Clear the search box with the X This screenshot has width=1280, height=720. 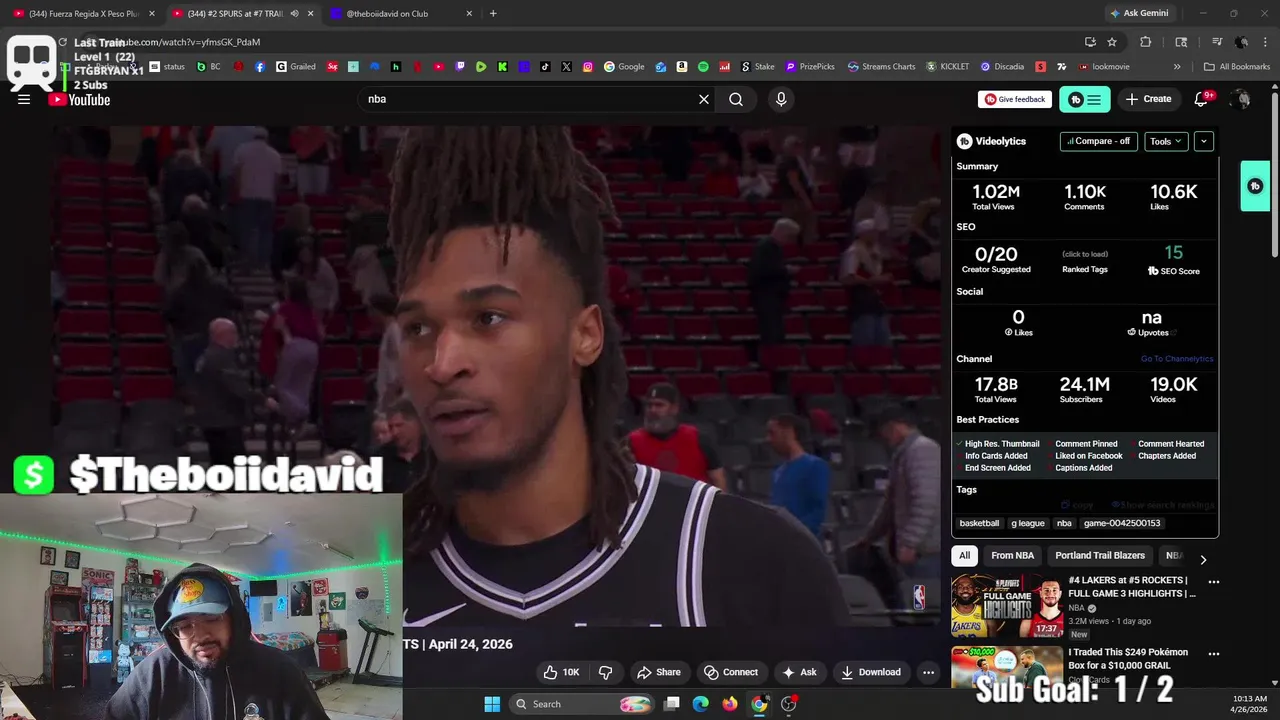pos(704,99)
